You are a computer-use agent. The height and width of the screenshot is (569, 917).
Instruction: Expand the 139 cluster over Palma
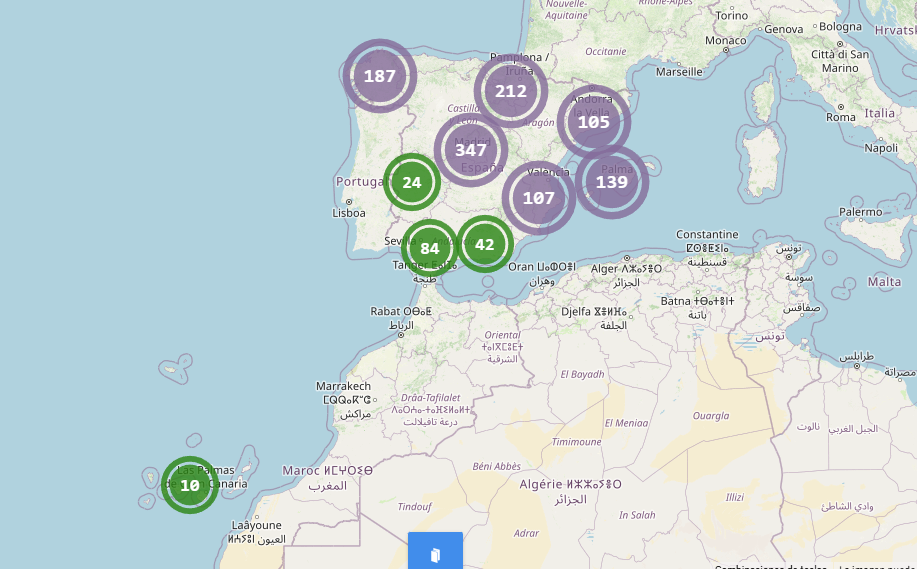(611, 182)
